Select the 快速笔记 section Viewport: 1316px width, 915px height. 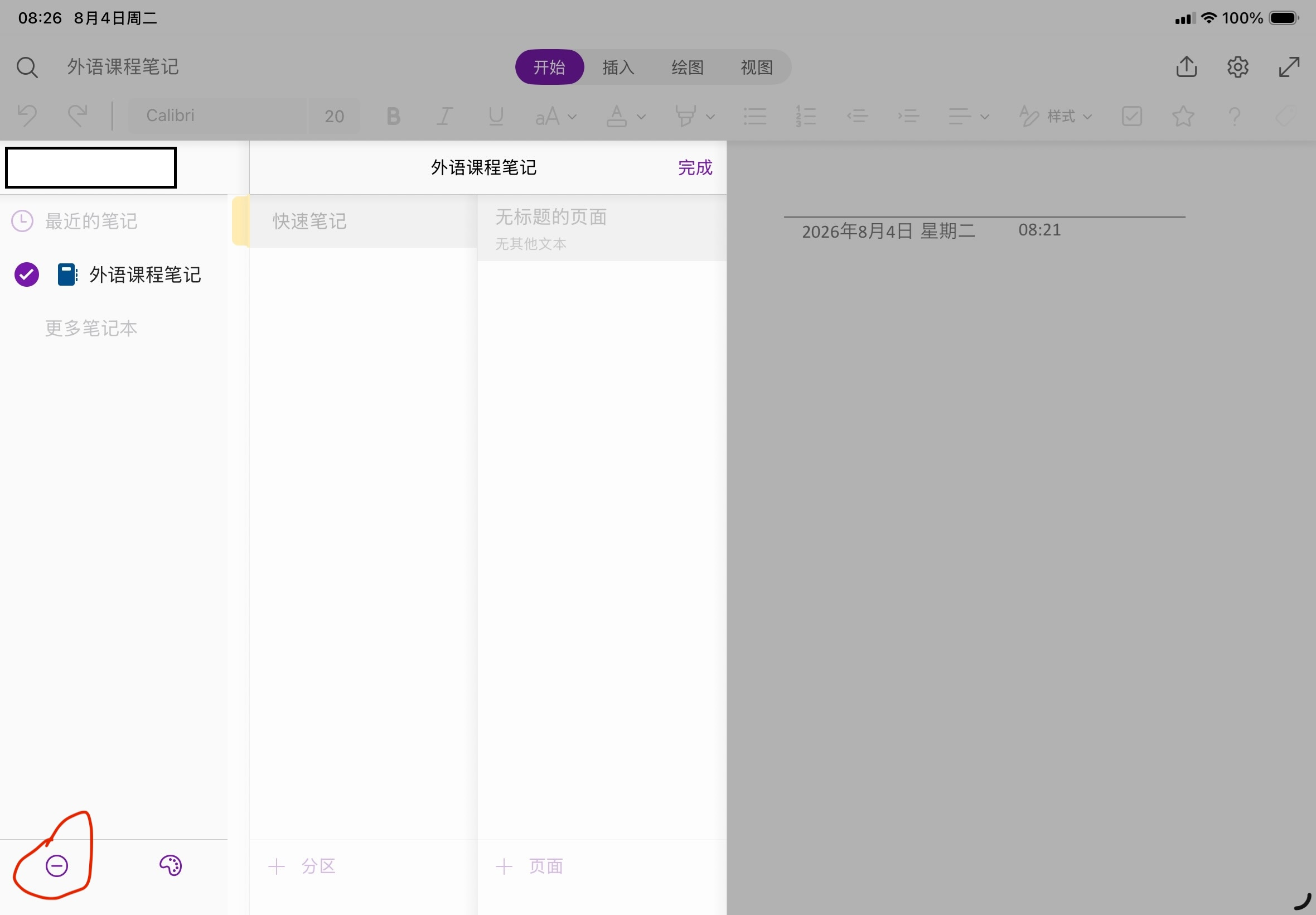(x=362, y=221)
